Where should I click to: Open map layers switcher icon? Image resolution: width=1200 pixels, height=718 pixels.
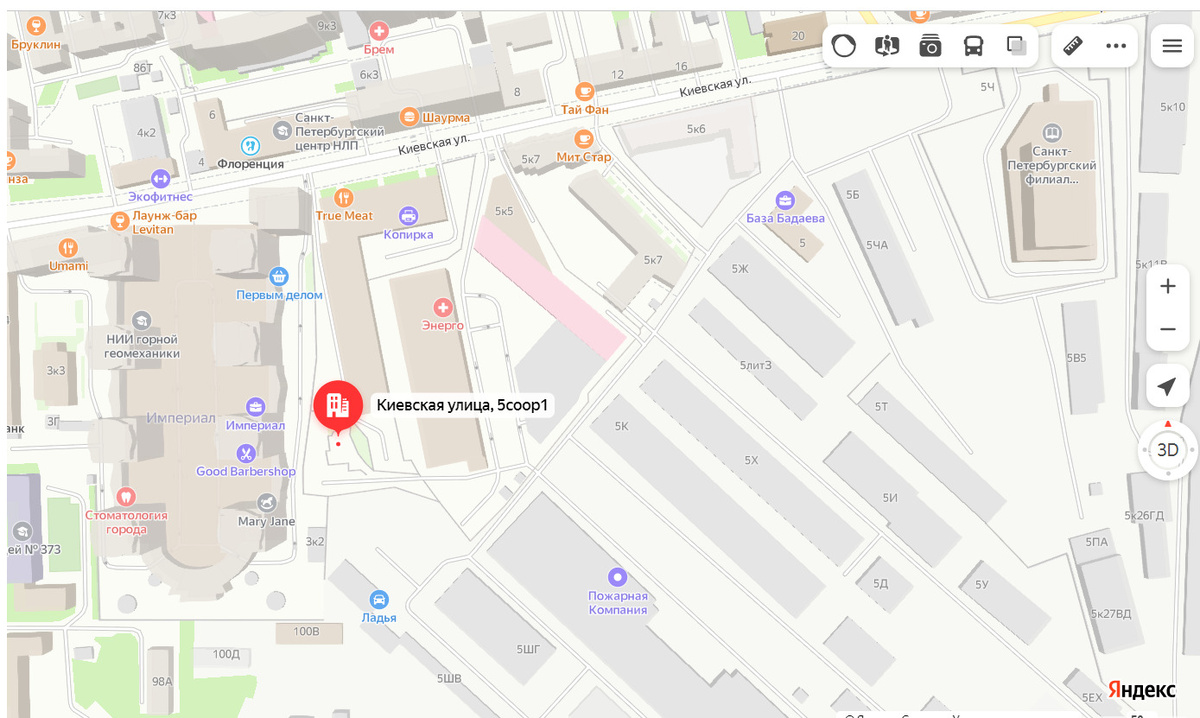1016,46
